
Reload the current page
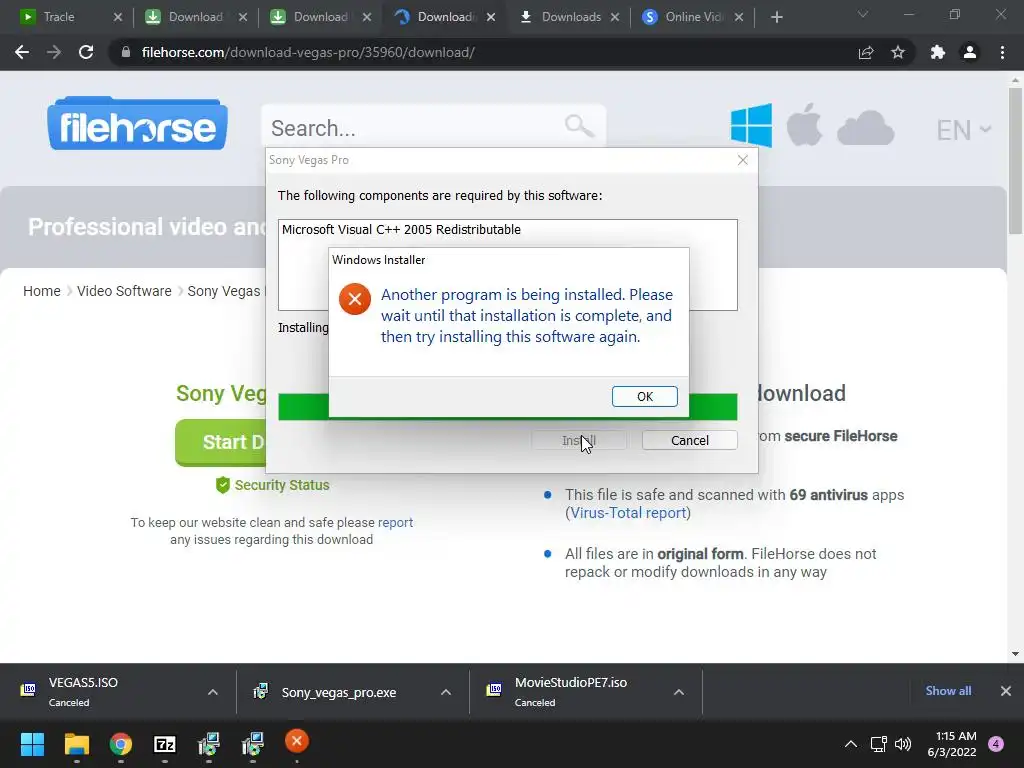tap(86, 52)
